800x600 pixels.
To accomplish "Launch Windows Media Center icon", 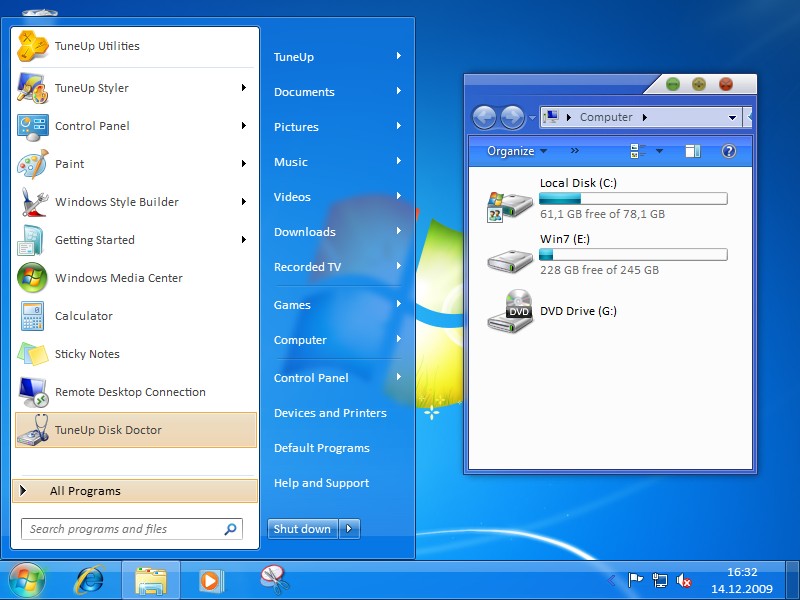I will tap(32, 278).
